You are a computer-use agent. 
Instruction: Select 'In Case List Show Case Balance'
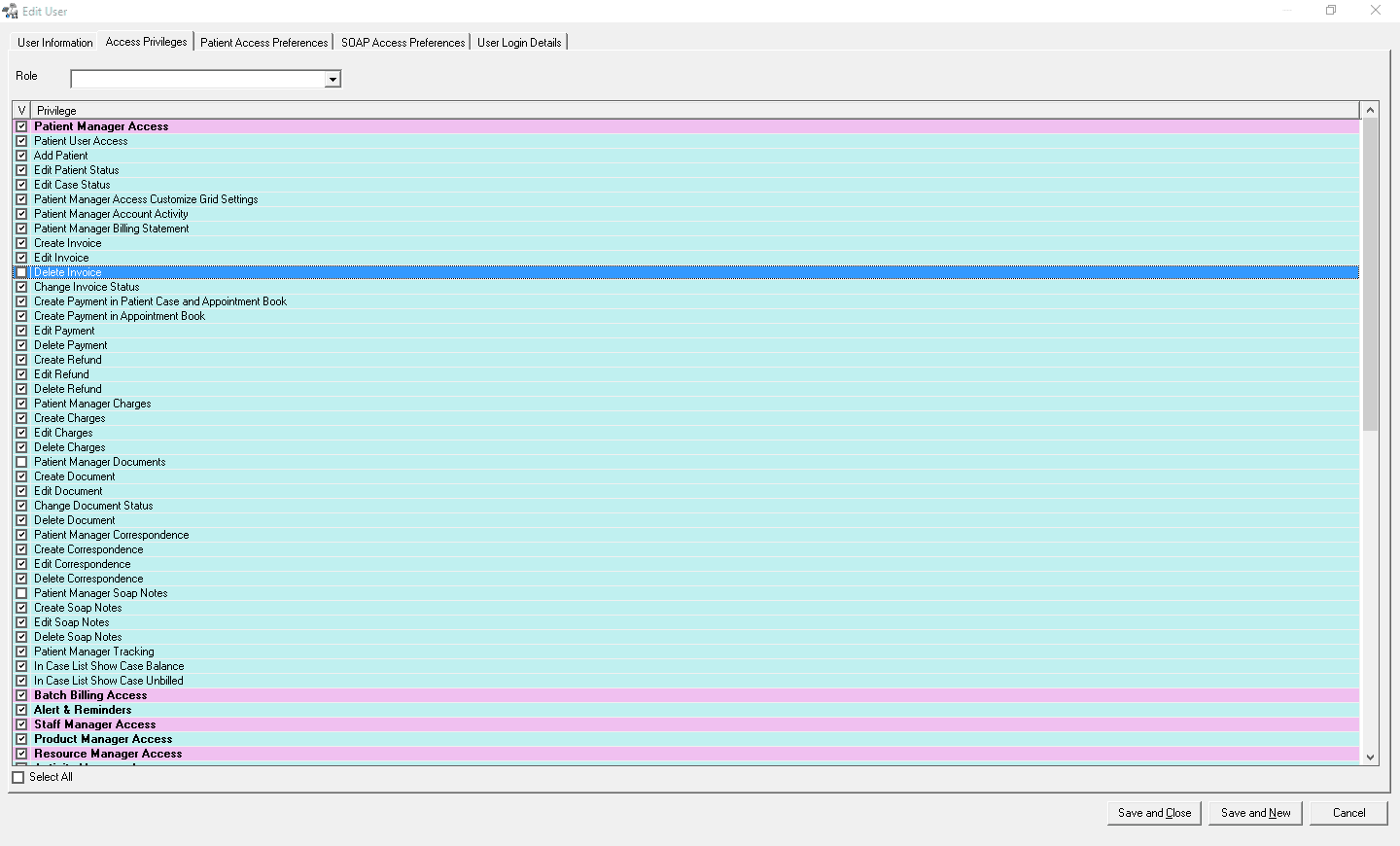685,666
